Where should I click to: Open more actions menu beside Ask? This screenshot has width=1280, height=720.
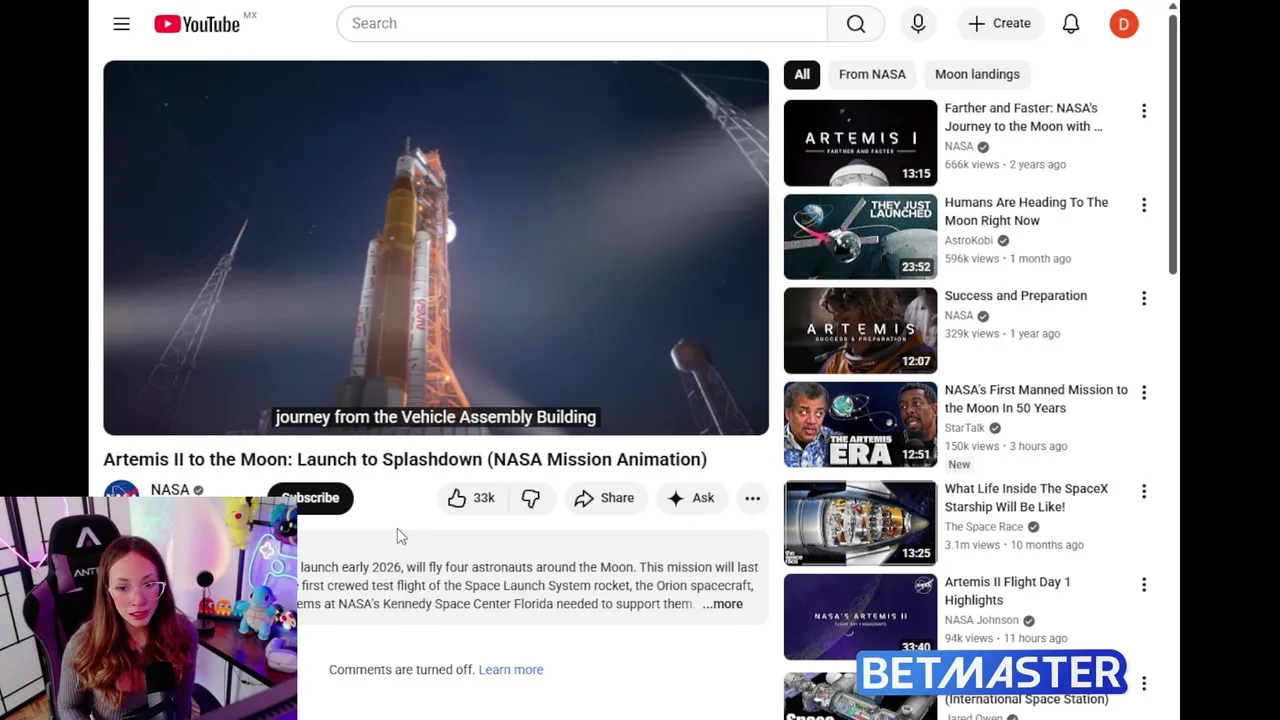pos(752,498)
